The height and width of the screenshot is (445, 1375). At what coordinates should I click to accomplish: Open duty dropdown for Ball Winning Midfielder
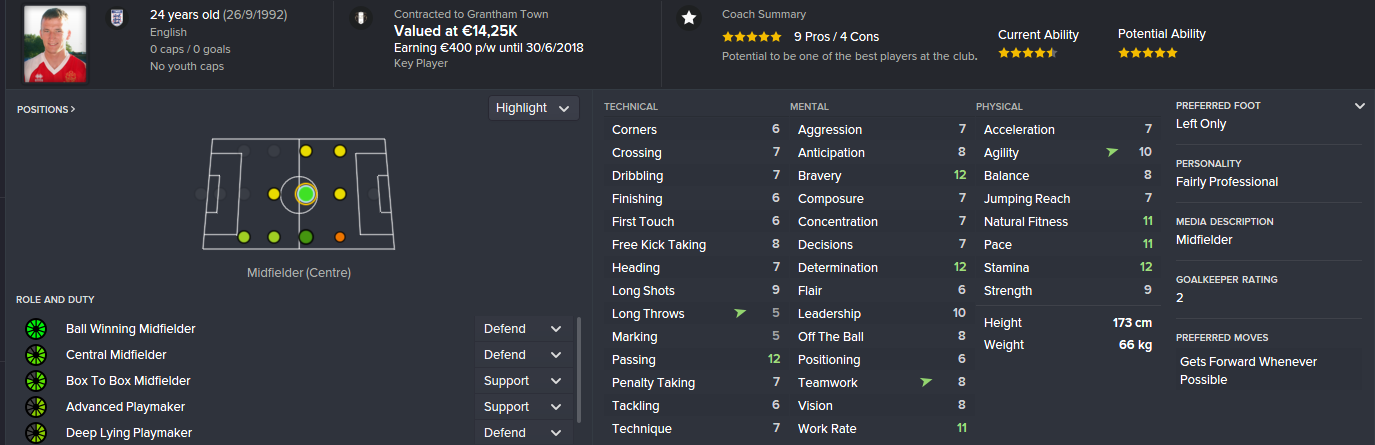pyautogui.click(x=523, y=329)
